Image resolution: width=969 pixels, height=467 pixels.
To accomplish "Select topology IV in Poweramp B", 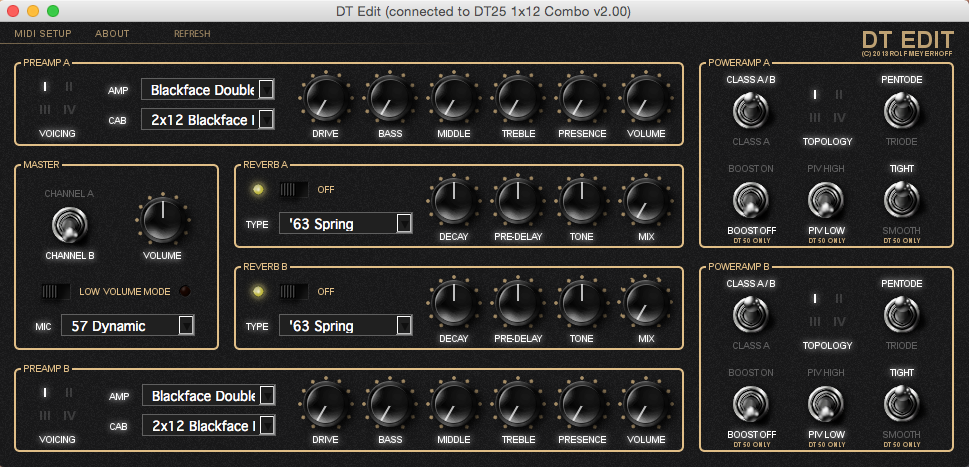I will pos(840,322).
